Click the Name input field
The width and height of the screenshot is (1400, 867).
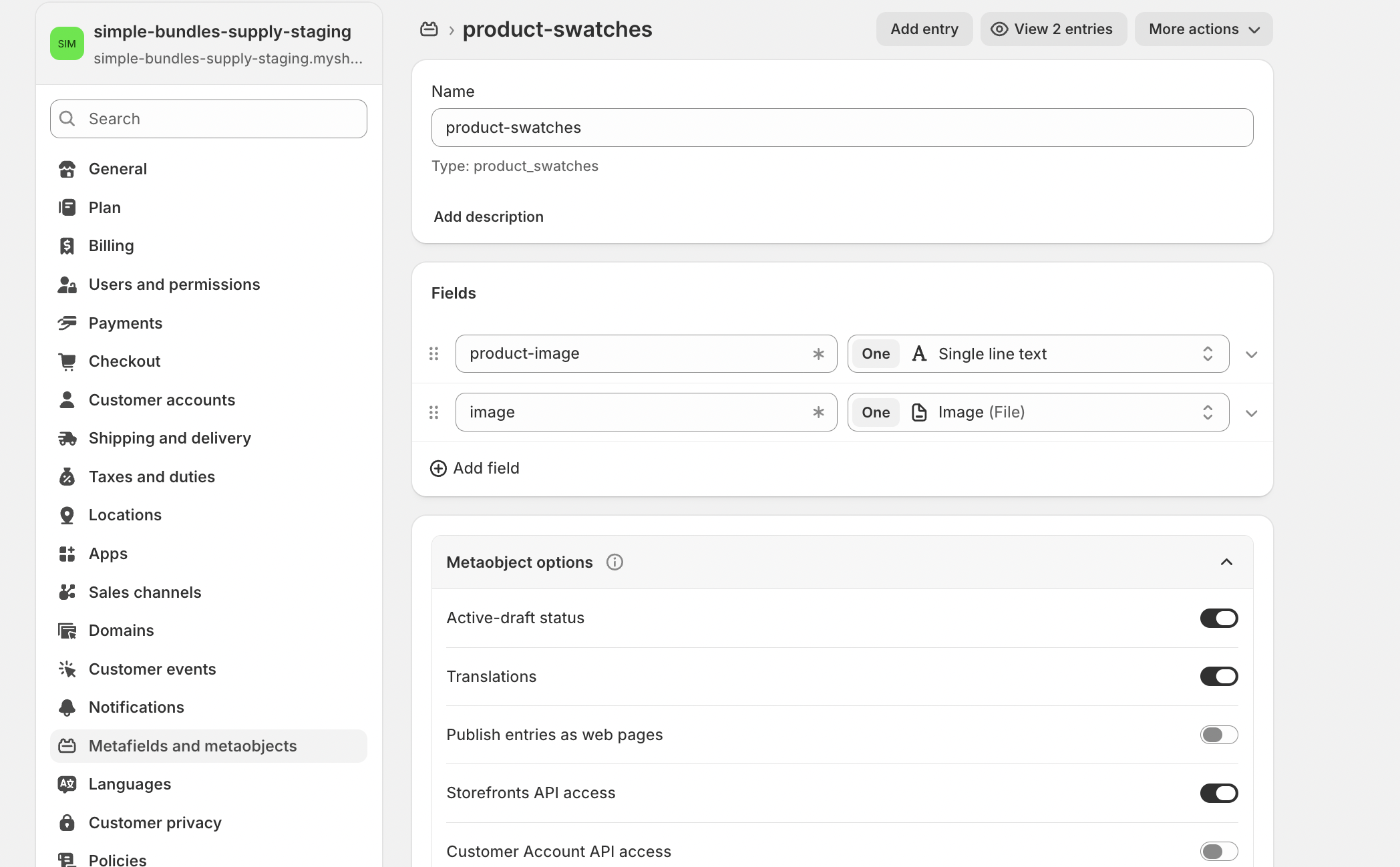click(x=842, y=128)
